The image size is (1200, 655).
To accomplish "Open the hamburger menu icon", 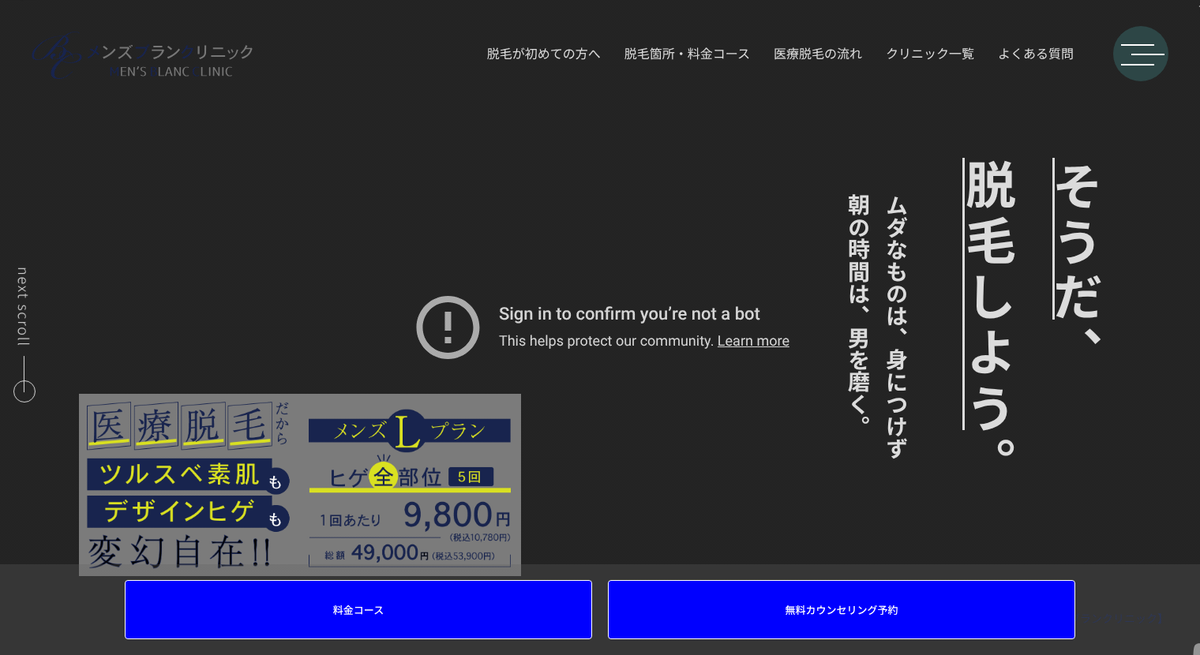I will tap(1140, 54).
